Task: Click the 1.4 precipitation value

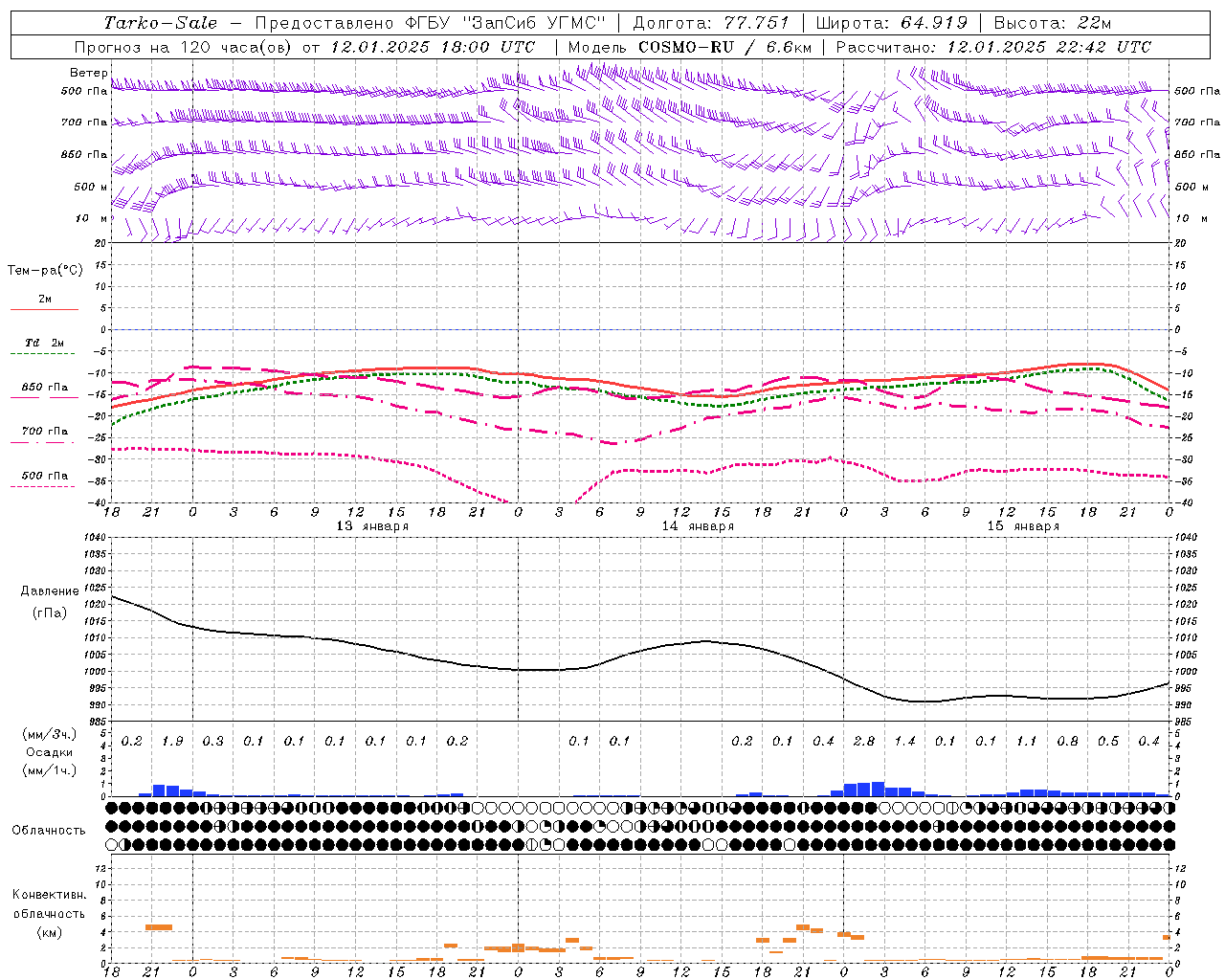Action: coord(904,742)
